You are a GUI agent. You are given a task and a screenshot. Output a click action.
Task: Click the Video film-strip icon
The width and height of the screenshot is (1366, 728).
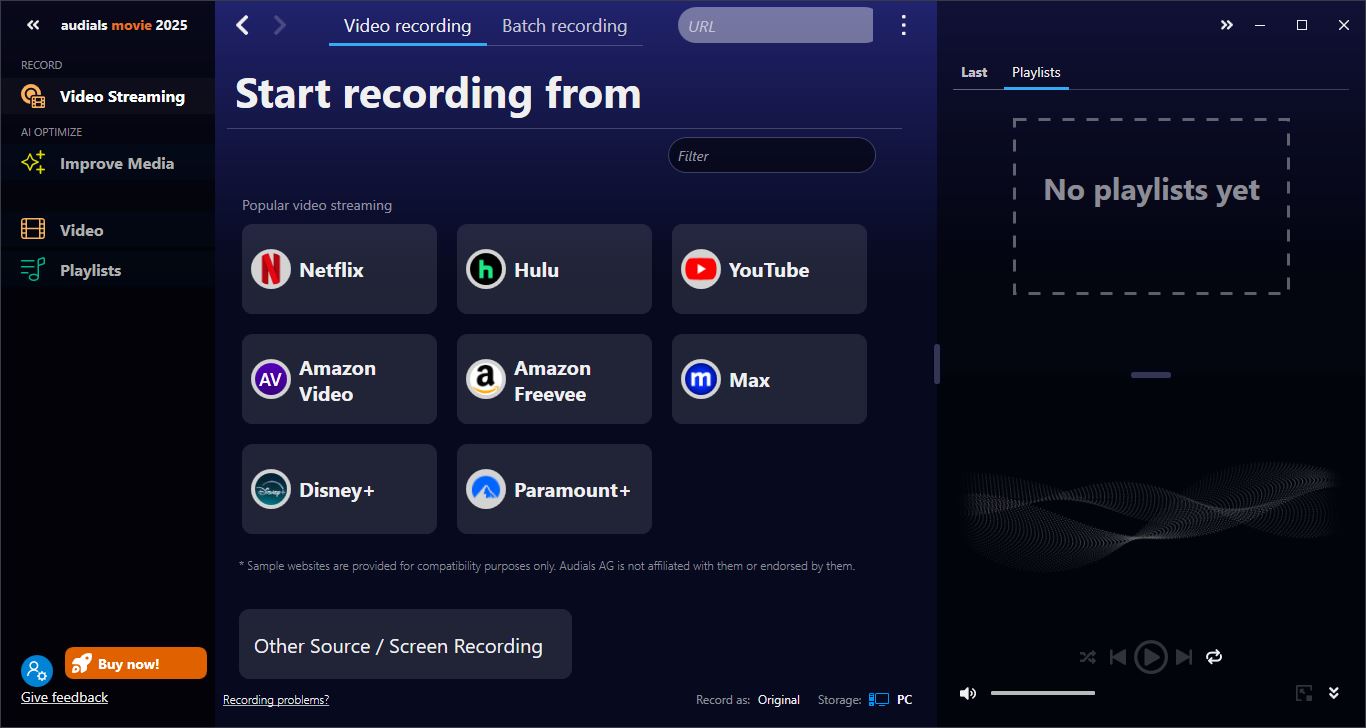click(33, 230)
